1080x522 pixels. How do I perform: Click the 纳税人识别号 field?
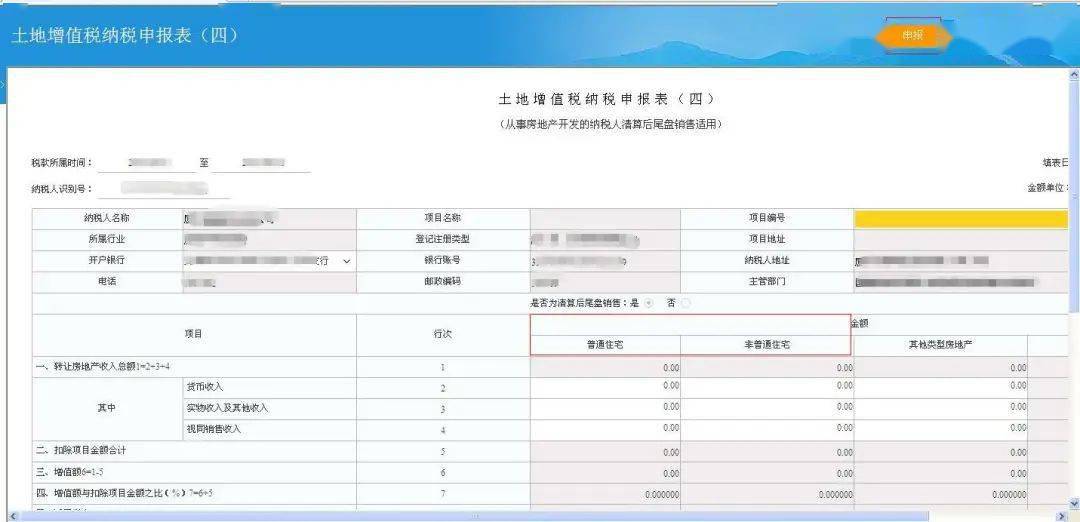click(x=163, y=188)
